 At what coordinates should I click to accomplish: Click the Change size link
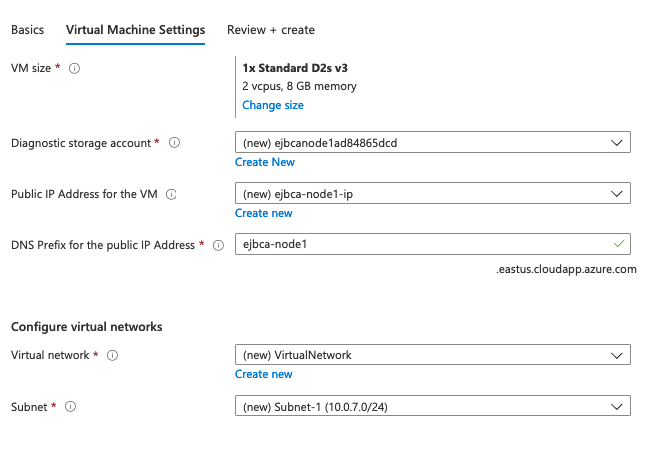272,105
